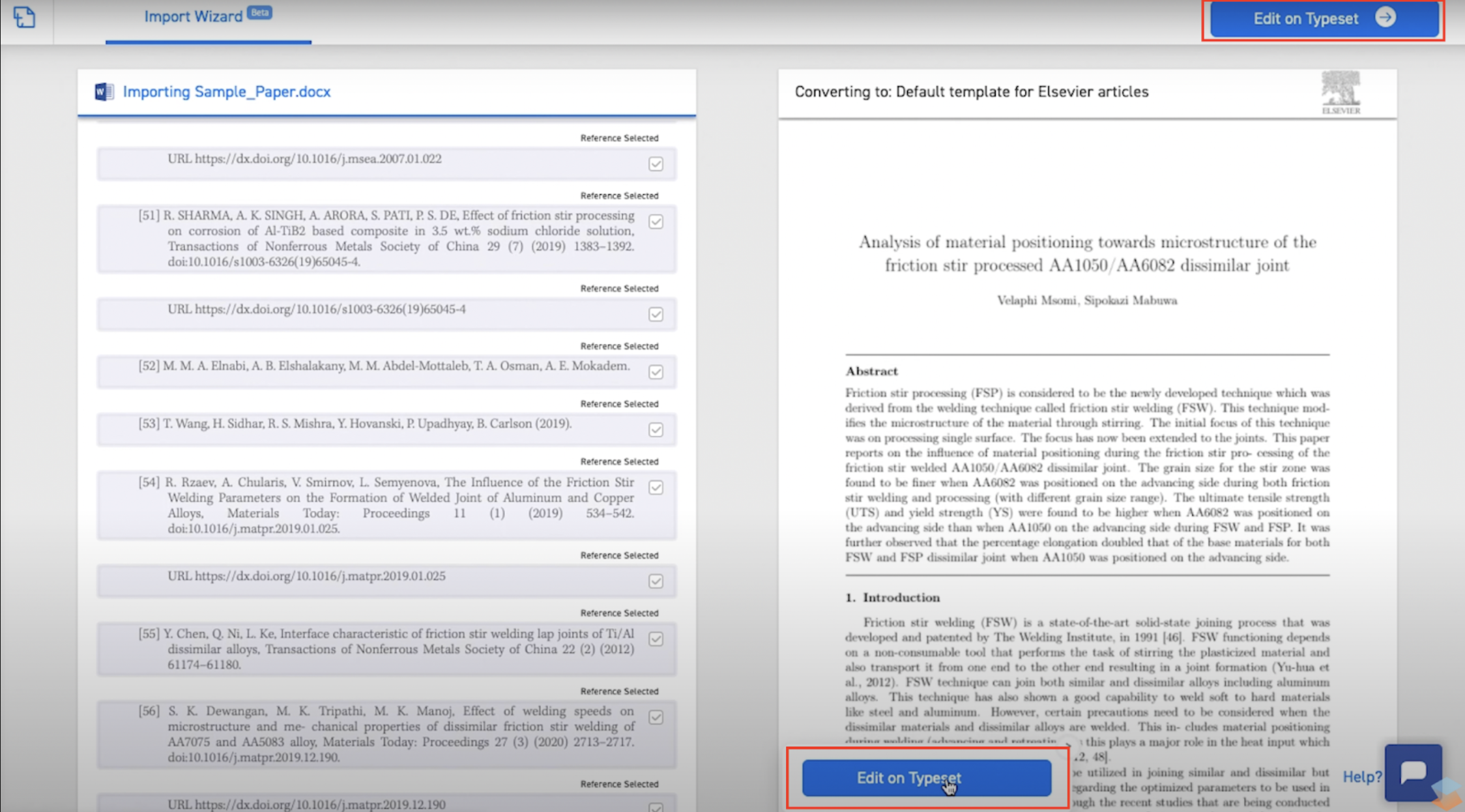Uncheck reference [52] M. M. A. Elnabi checkbox
This screenshot has width=1465, height=812.
[x=656, y=372]
